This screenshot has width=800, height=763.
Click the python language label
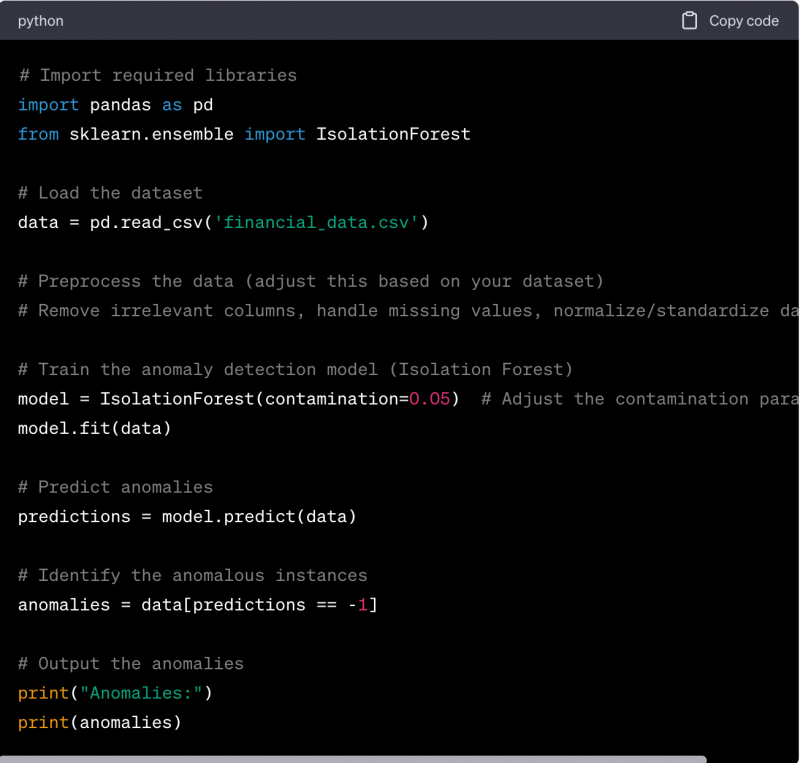point(40,21)
